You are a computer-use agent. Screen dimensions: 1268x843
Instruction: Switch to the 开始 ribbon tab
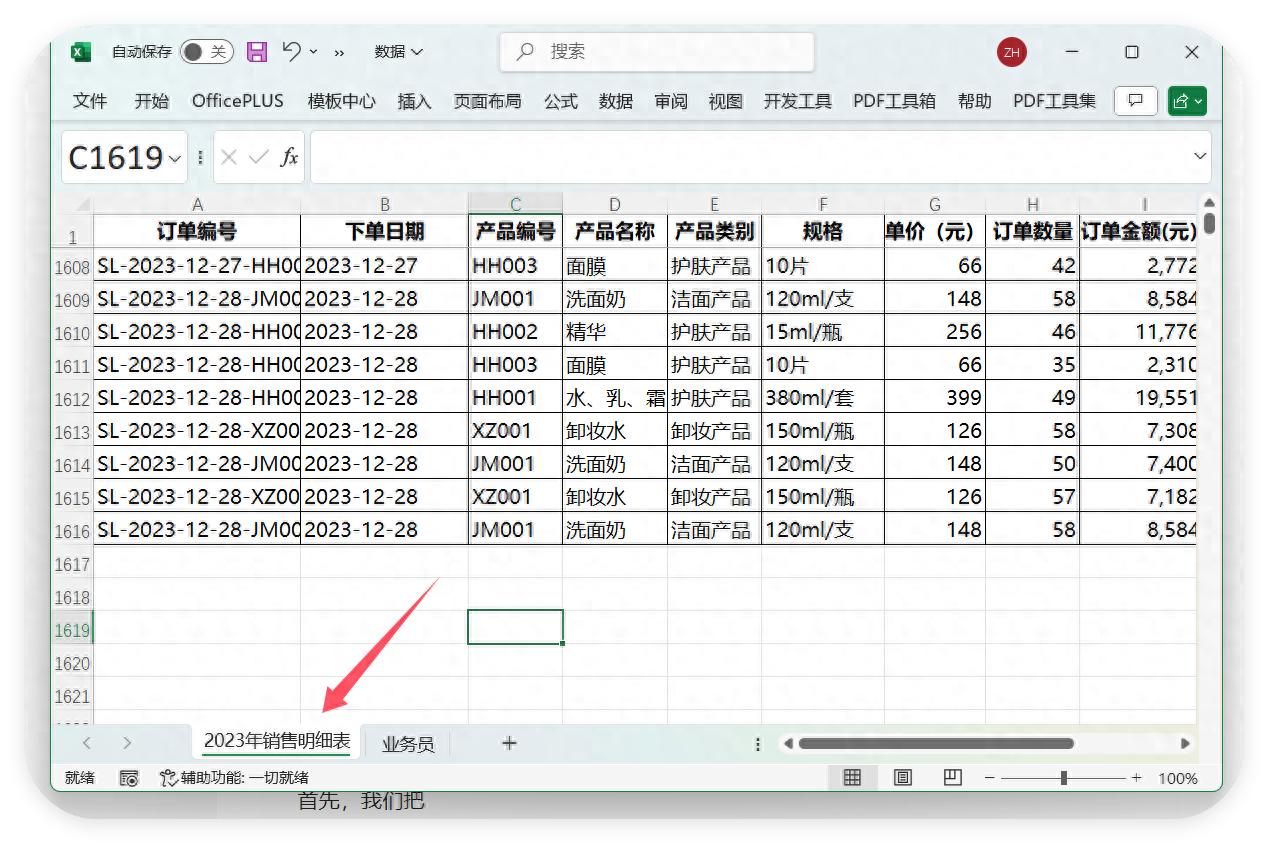(151, 101)
